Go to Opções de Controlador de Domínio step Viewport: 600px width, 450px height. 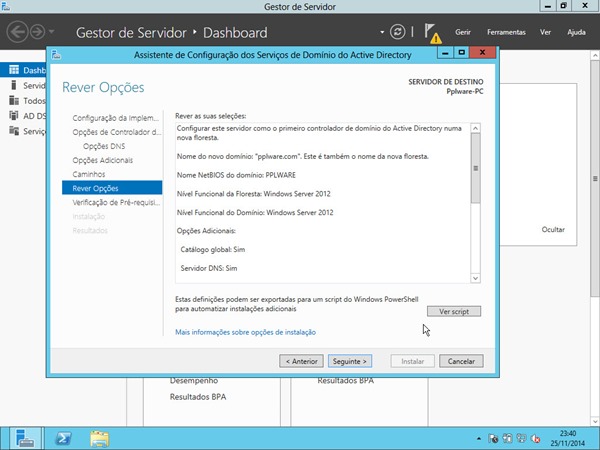point(115,132)
